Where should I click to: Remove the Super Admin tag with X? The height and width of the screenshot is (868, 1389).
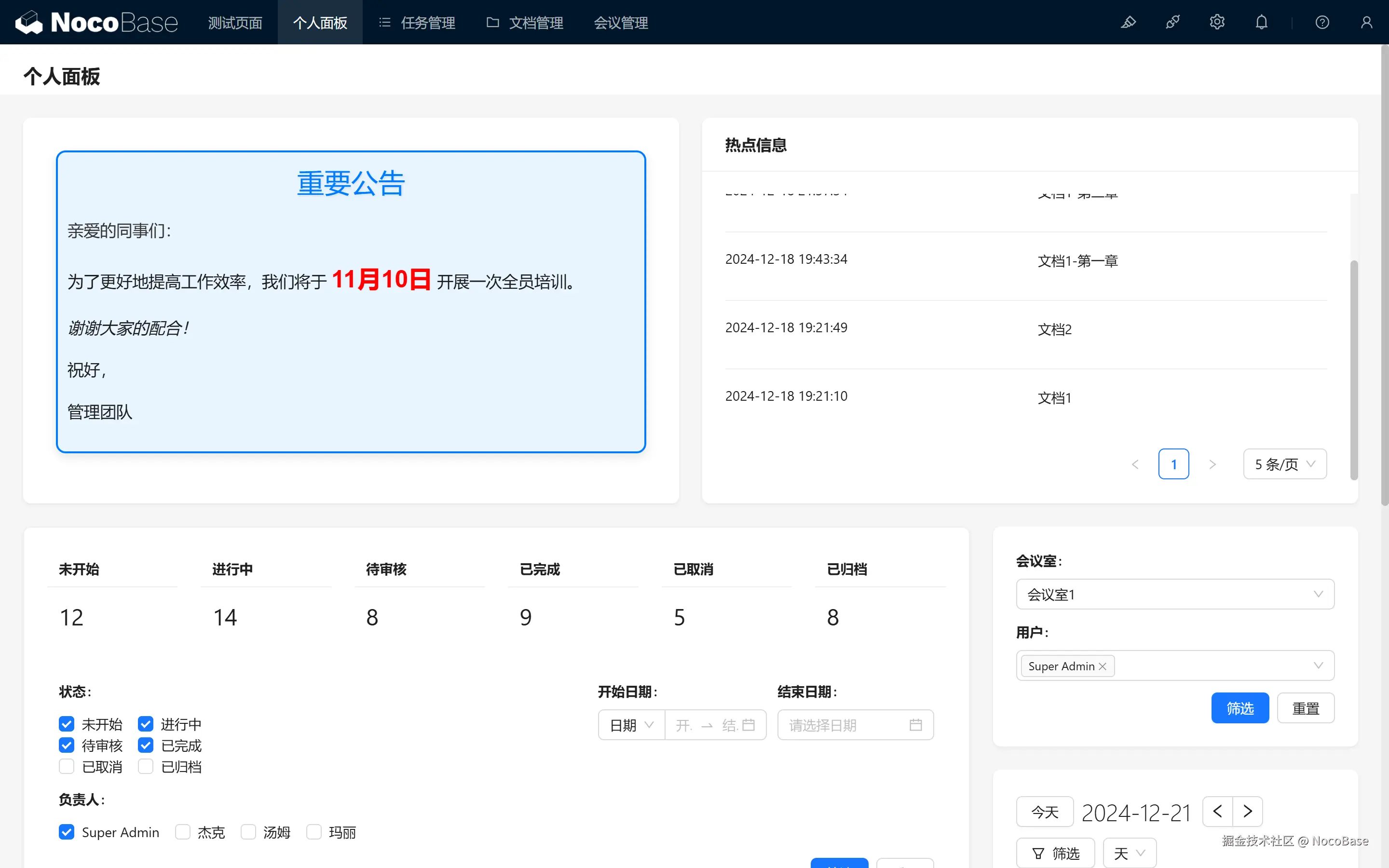coord(1102,666)
